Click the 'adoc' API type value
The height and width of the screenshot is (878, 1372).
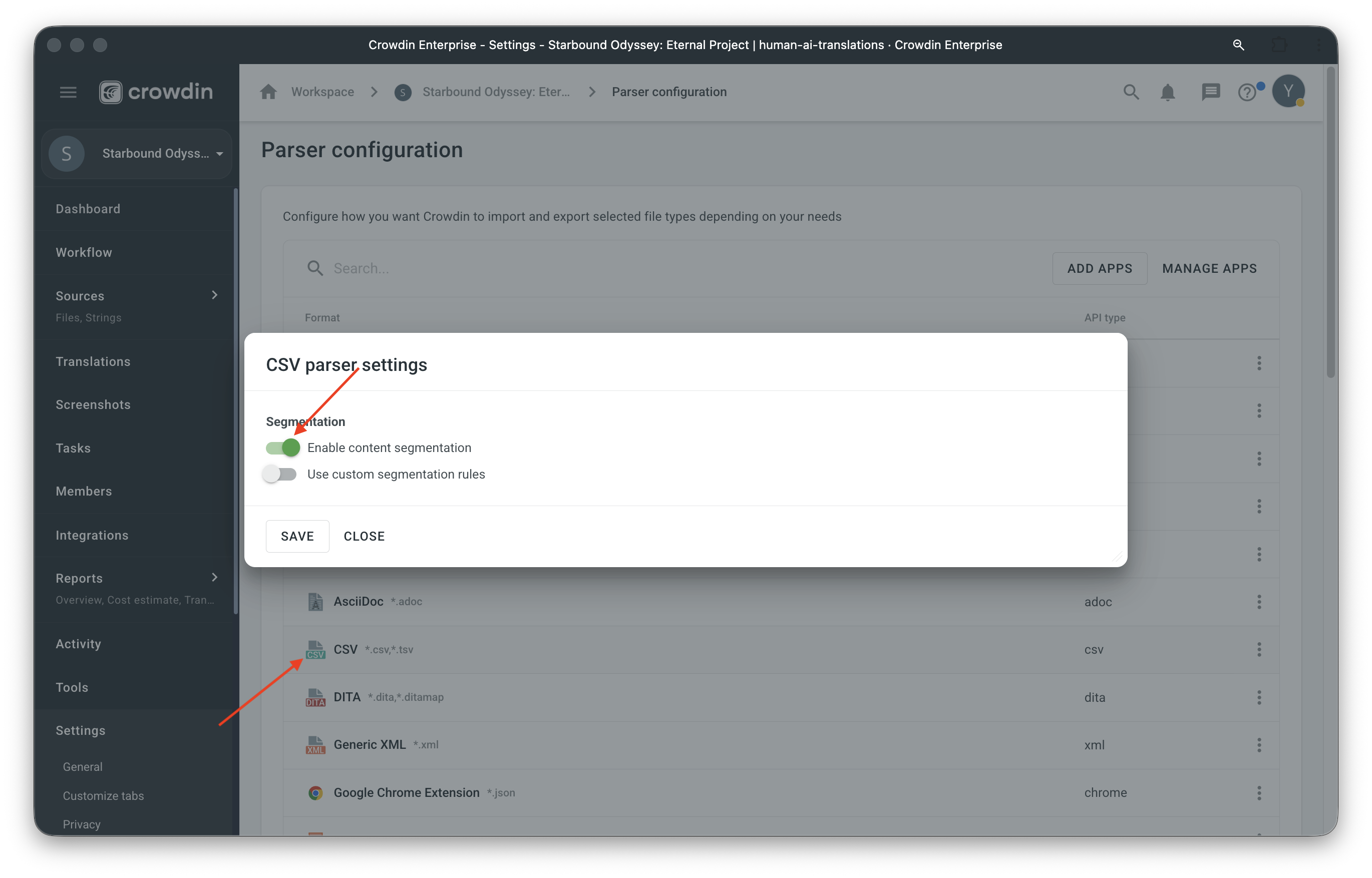click(x=1098, y=602)
